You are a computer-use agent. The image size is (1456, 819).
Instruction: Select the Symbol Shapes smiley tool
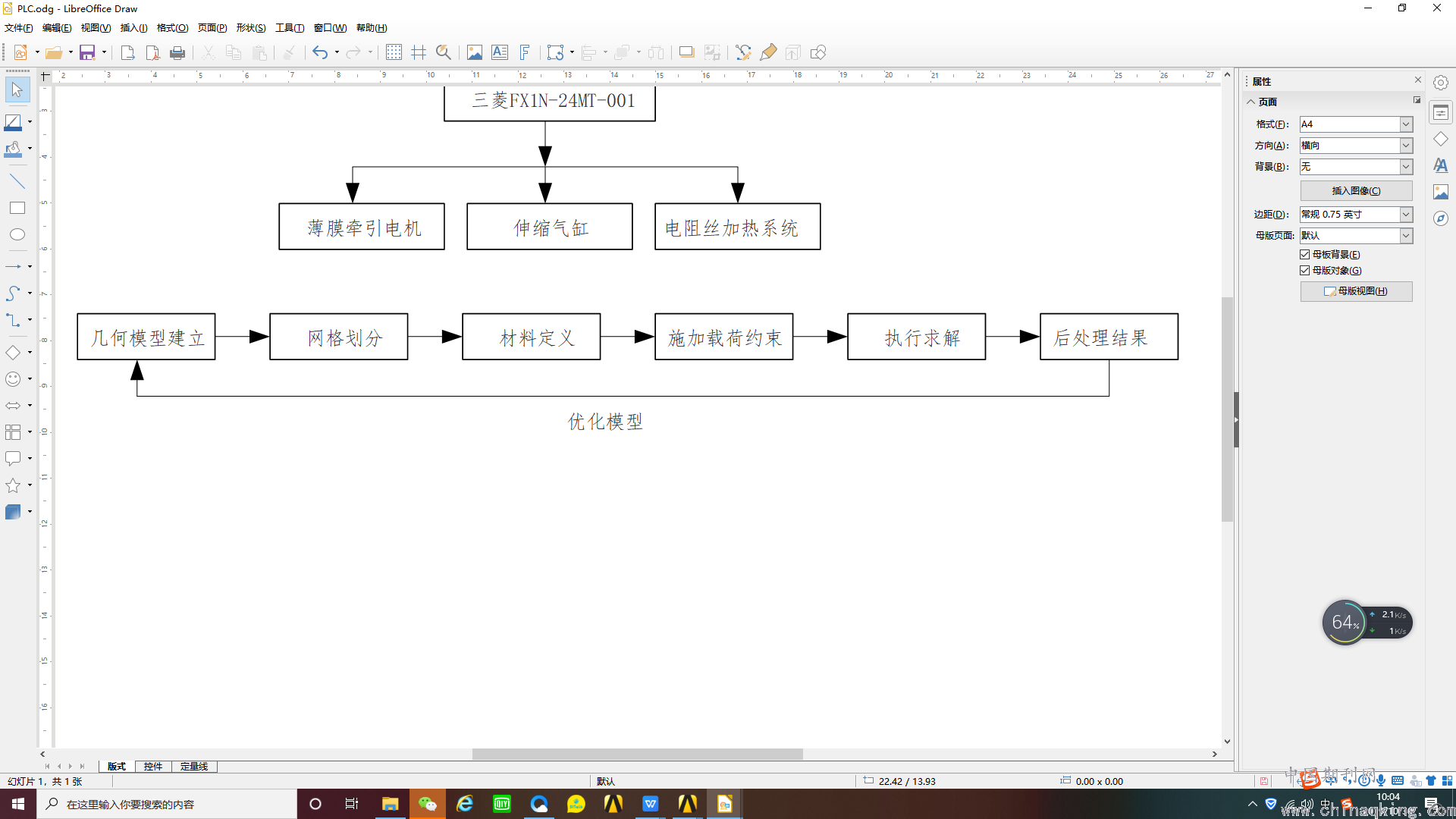pos(14,378)
